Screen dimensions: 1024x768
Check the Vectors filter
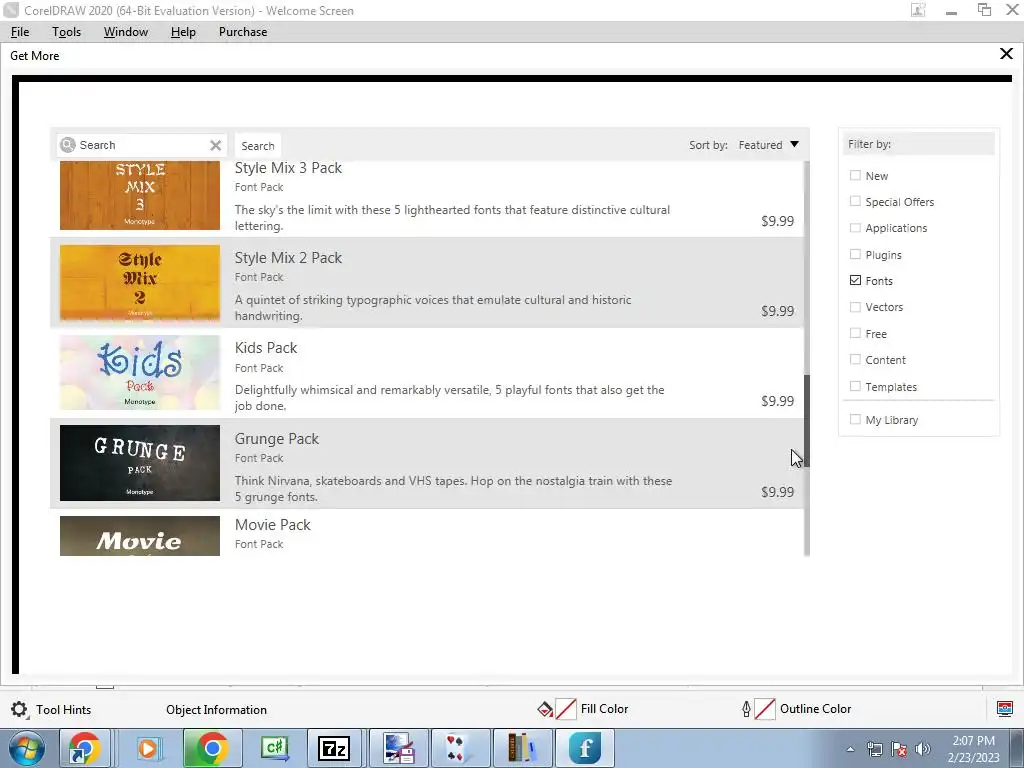[855, 306]
